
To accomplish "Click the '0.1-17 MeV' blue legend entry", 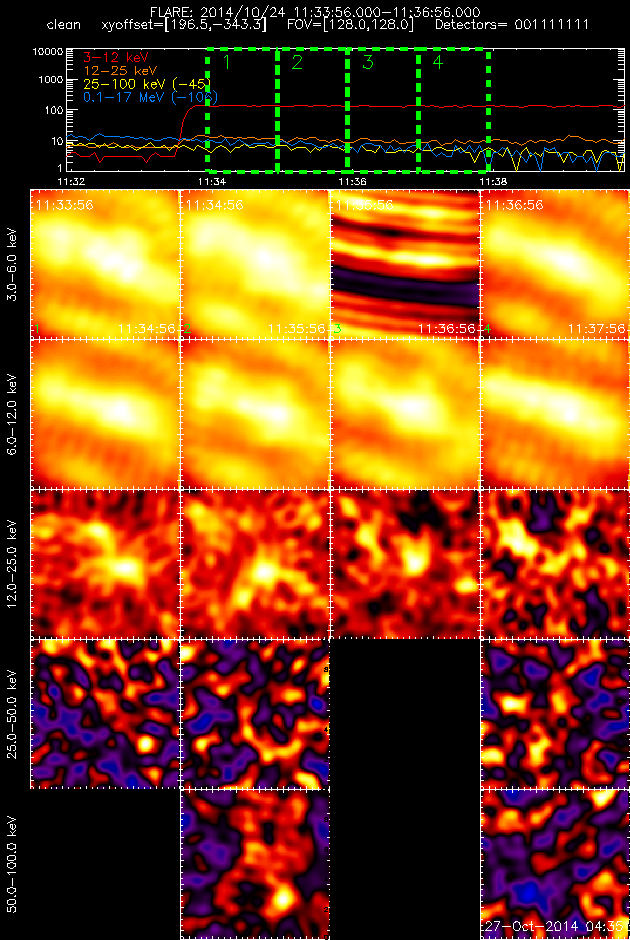I will pyautogui.click(x=150, y=97).
